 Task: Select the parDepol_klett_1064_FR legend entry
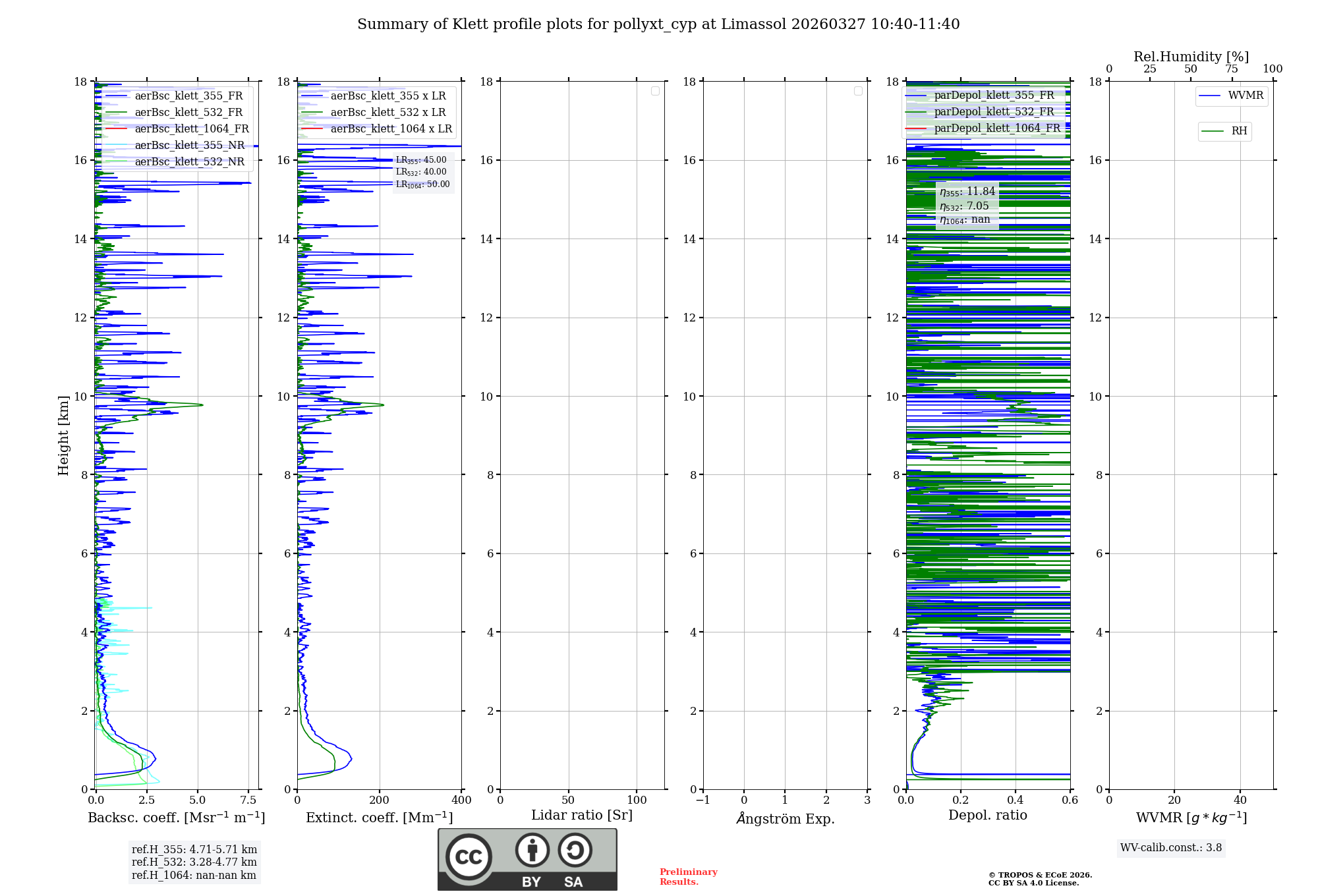click(996, 128)
